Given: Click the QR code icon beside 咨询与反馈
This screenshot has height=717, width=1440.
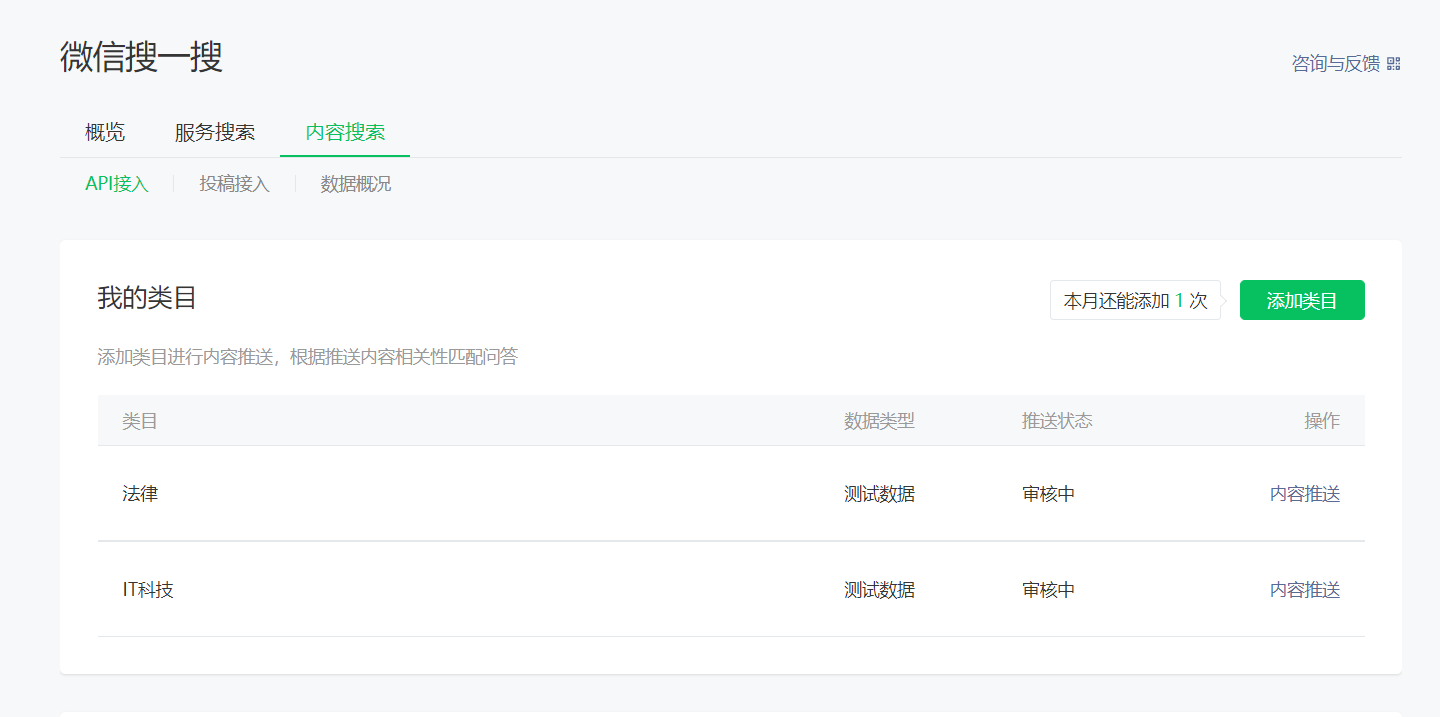Looking at the screenshot, I should [1394, 64].
